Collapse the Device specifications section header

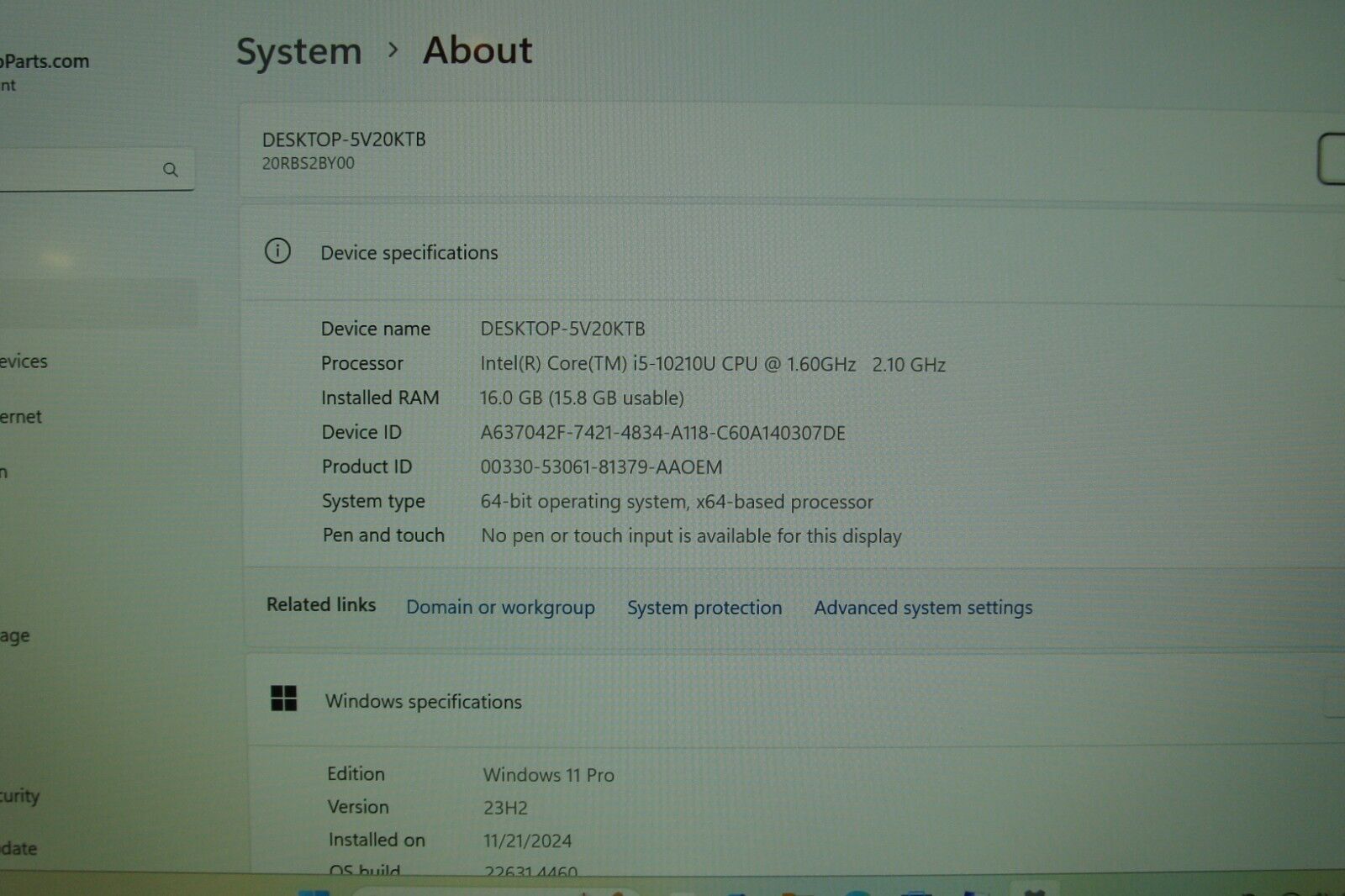[x=793, y=252]
